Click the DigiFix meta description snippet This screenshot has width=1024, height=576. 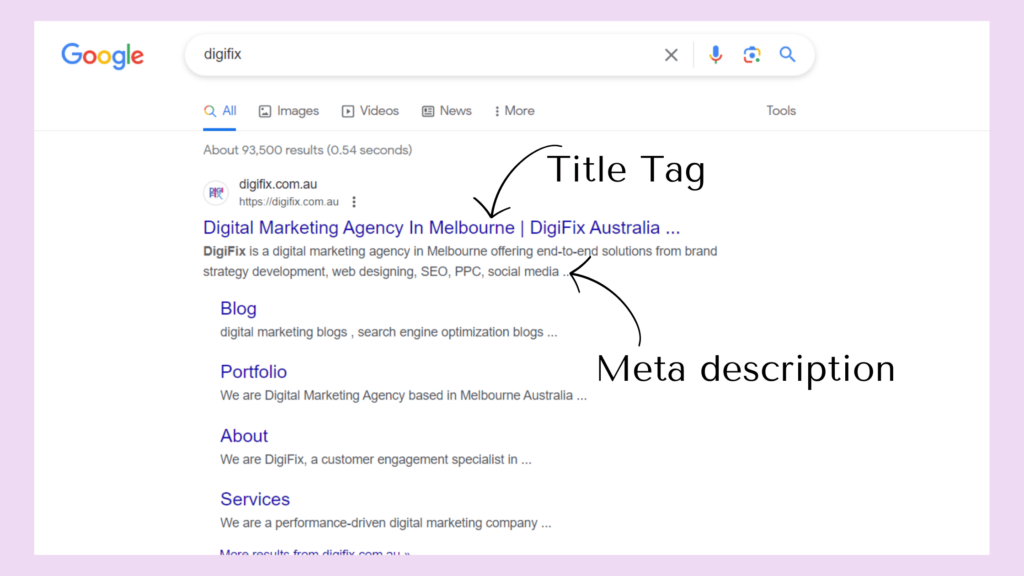(x=460, y=261)
